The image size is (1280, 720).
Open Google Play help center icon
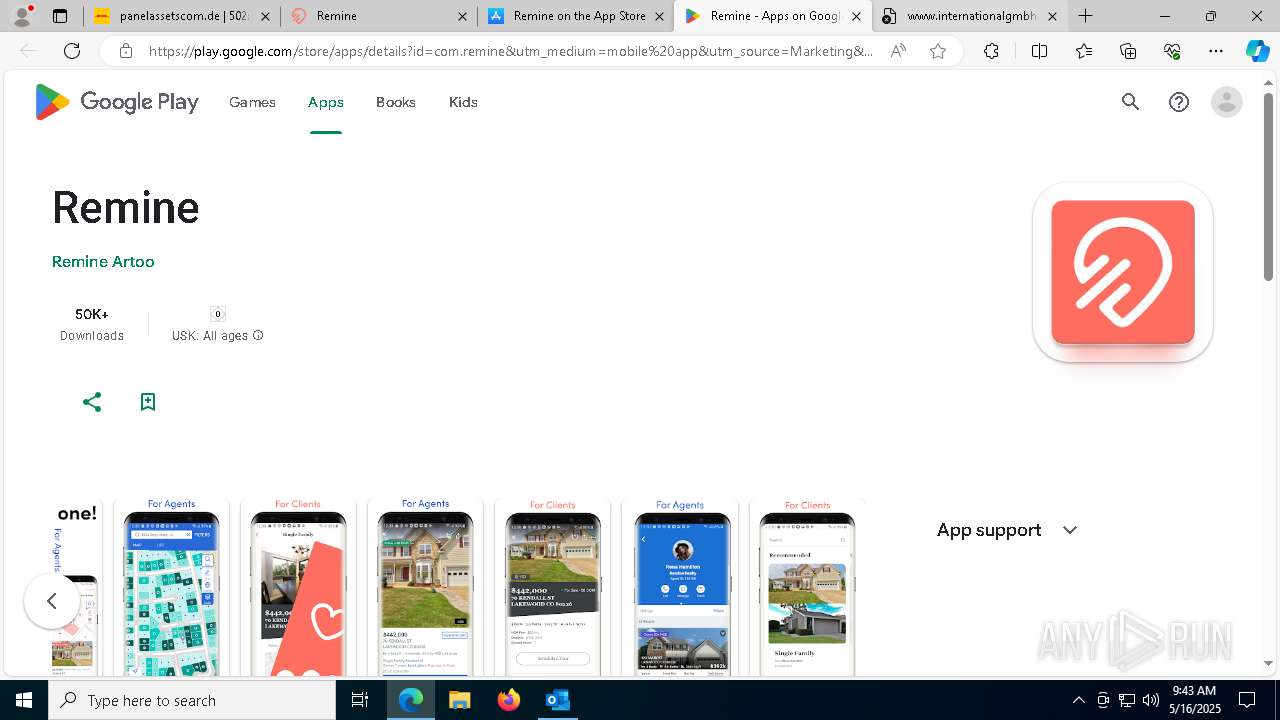coord(1179,102)
